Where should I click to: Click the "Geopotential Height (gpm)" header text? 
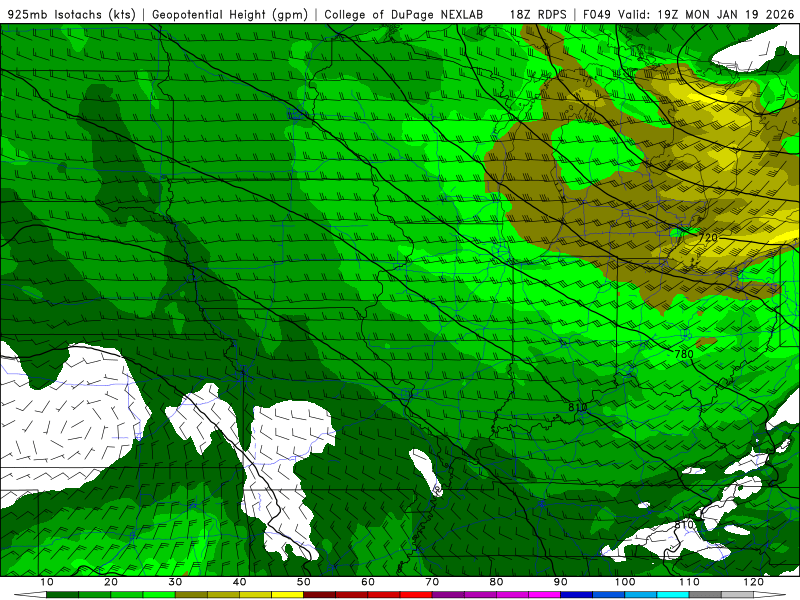(x=230, y=14)
